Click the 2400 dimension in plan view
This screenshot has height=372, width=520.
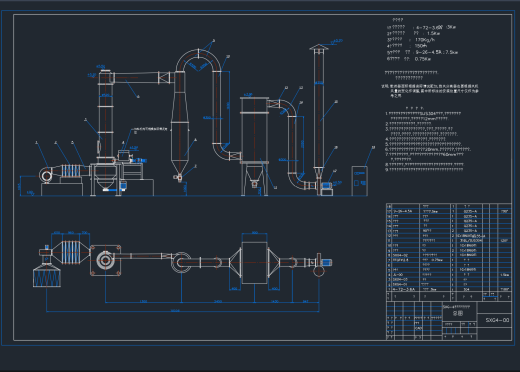tap(218, 301)
